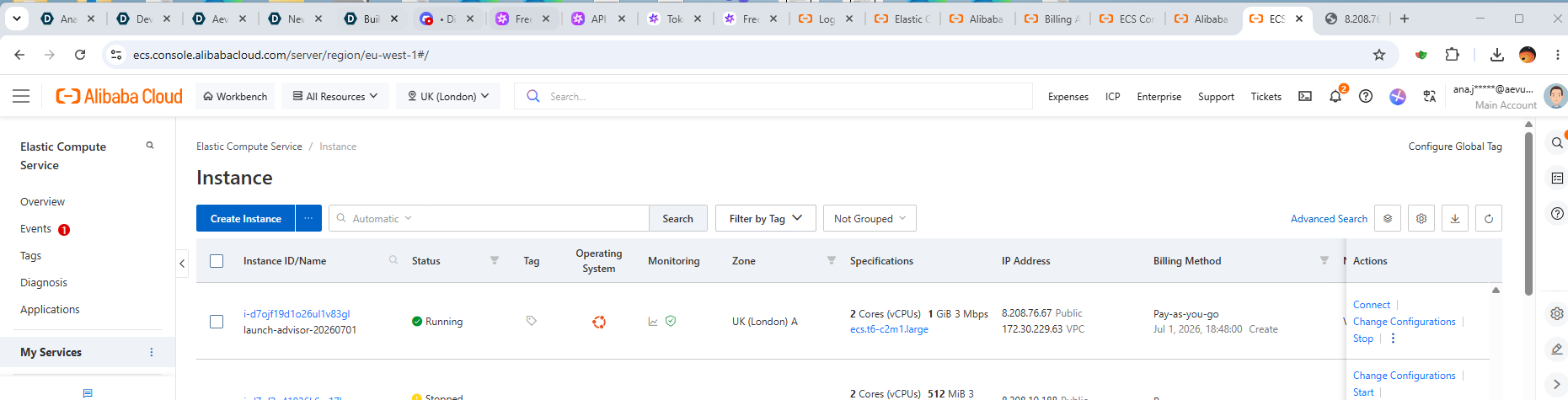Open Applications in sidebar
Viewport: 1568px width, 400px height.
coord(50,309)
